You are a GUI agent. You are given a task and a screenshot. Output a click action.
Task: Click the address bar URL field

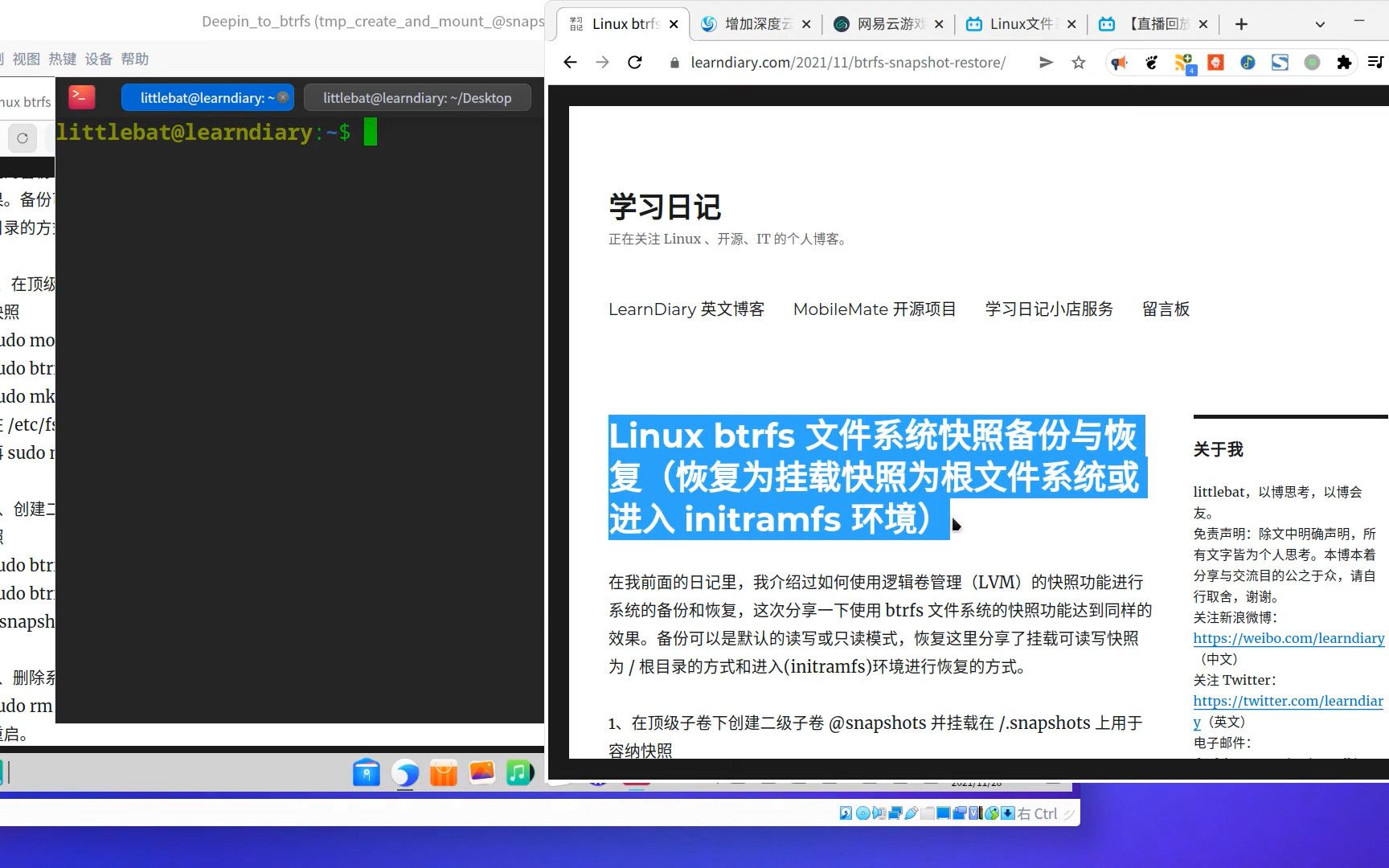click(x=848, y=62)
